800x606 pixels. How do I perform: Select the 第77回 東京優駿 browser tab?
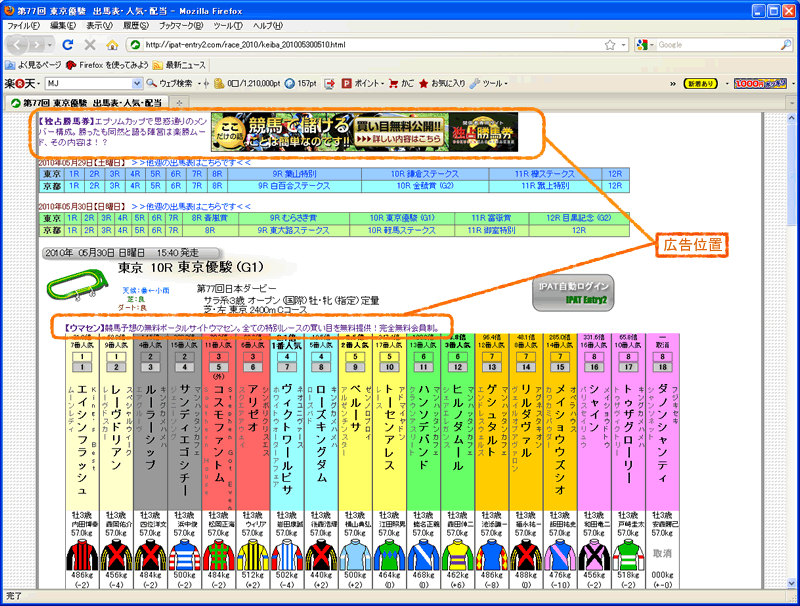coord(86,103)
